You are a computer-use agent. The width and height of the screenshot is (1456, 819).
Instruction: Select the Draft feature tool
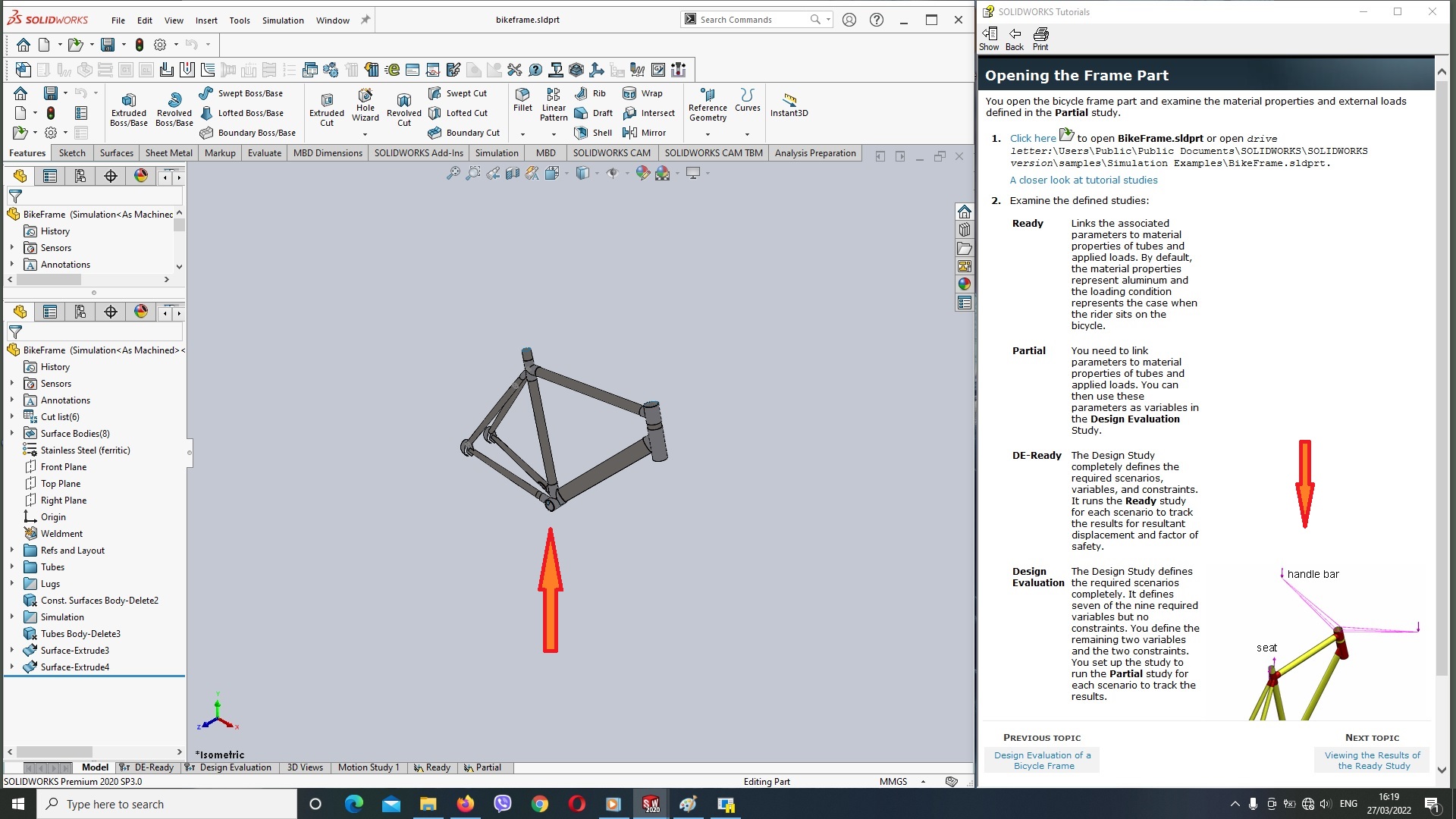point(594,113)
